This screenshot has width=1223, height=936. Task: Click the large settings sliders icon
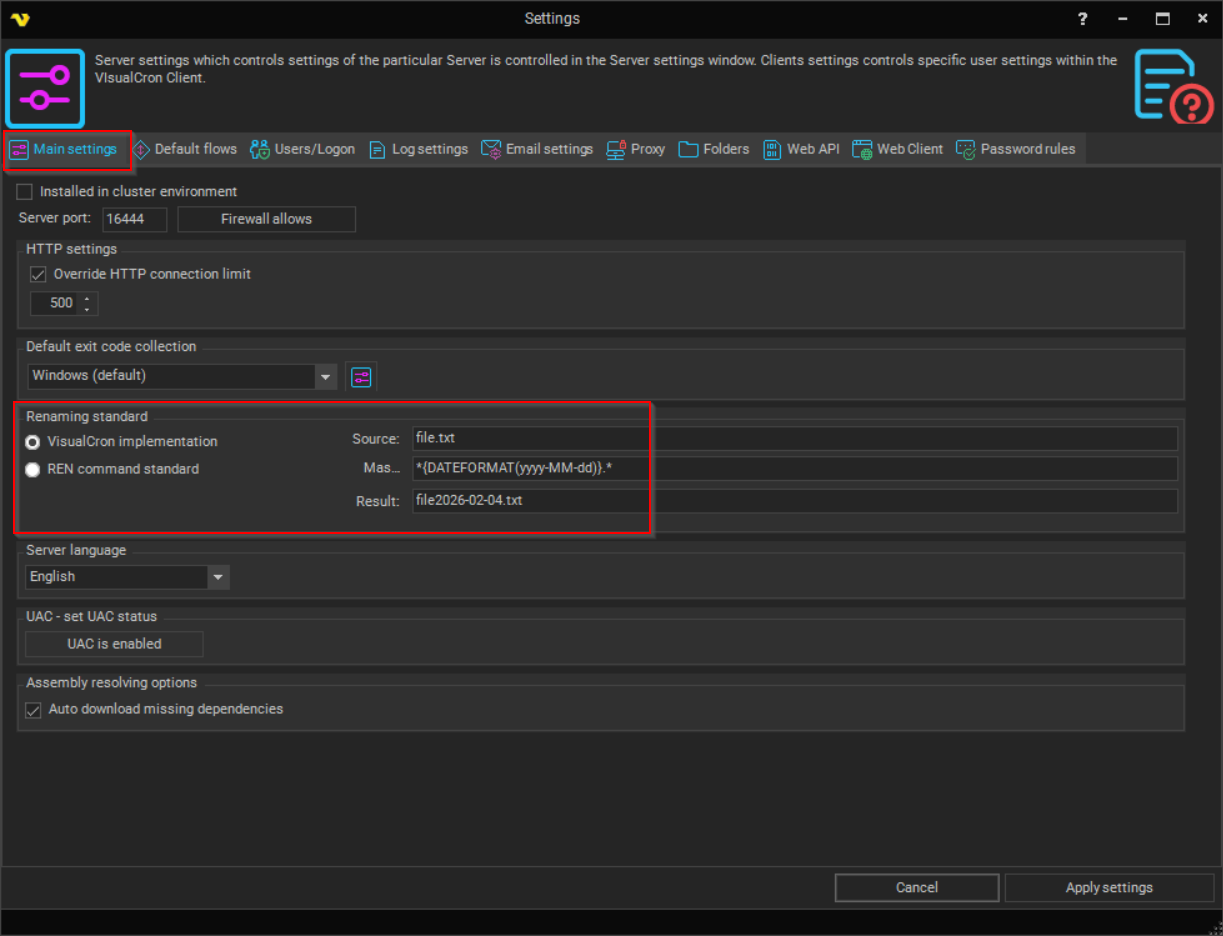coord(45,88)
